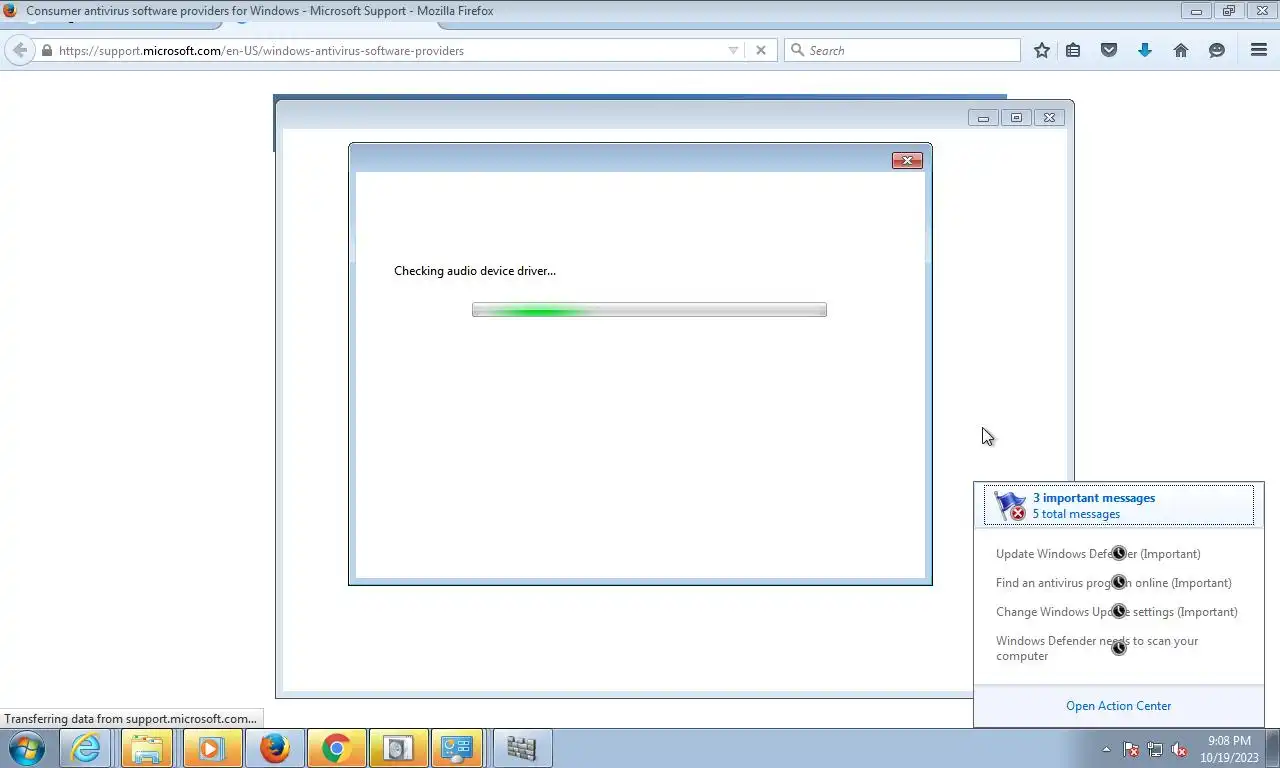Go to the Firefox Home page

click(1181, 50)
